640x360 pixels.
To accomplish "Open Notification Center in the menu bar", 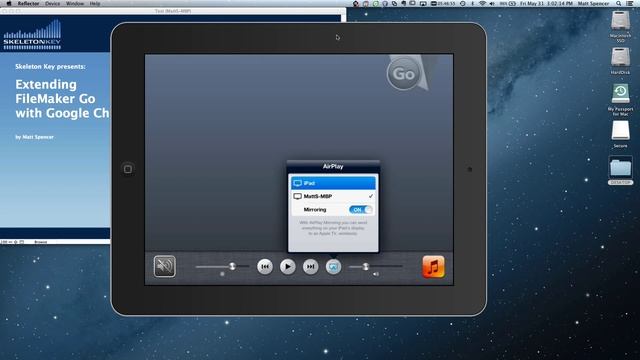I will (630, 3).
